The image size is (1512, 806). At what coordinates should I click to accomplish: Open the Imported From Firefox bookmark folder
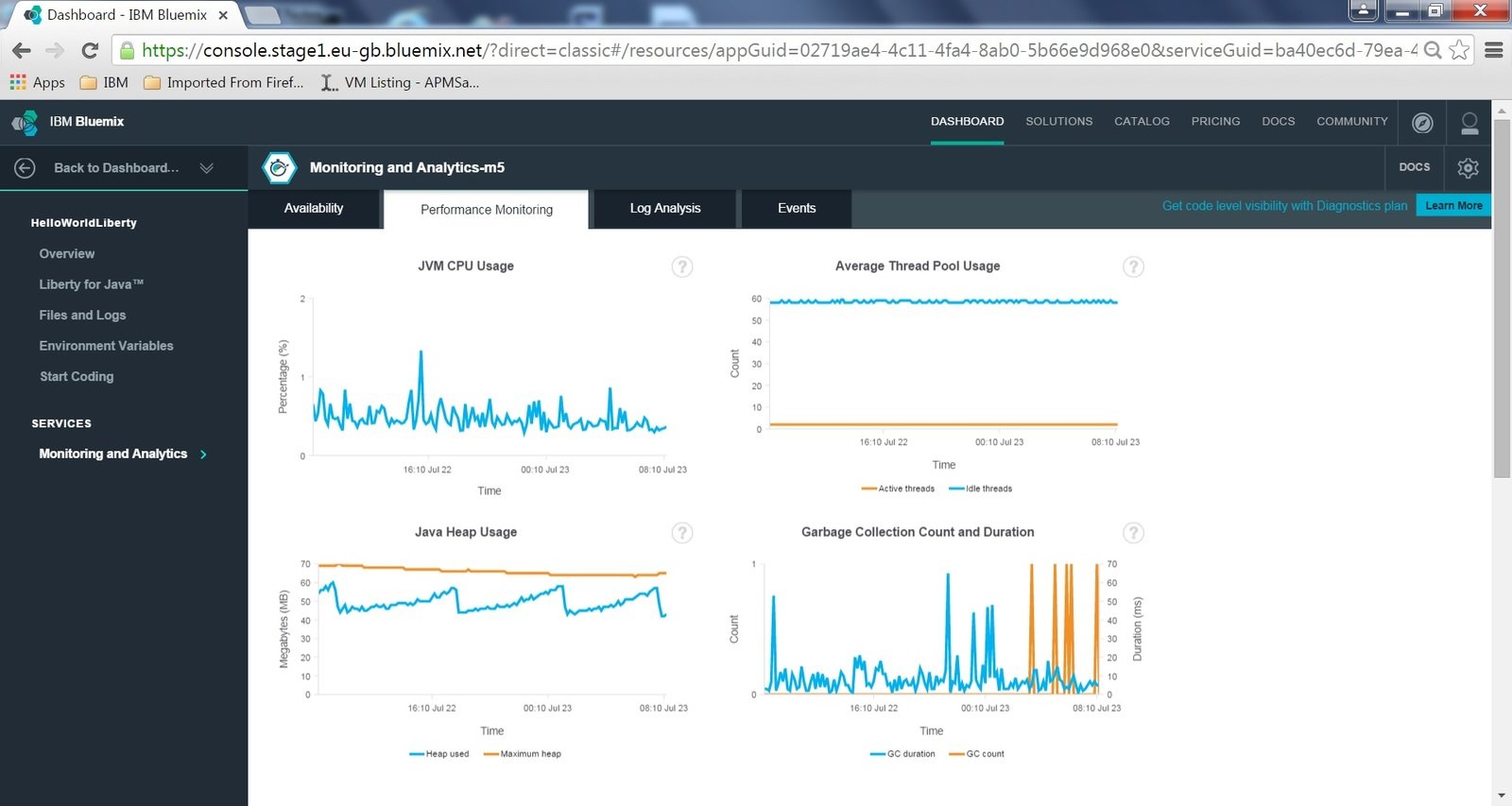pos(224,82)
